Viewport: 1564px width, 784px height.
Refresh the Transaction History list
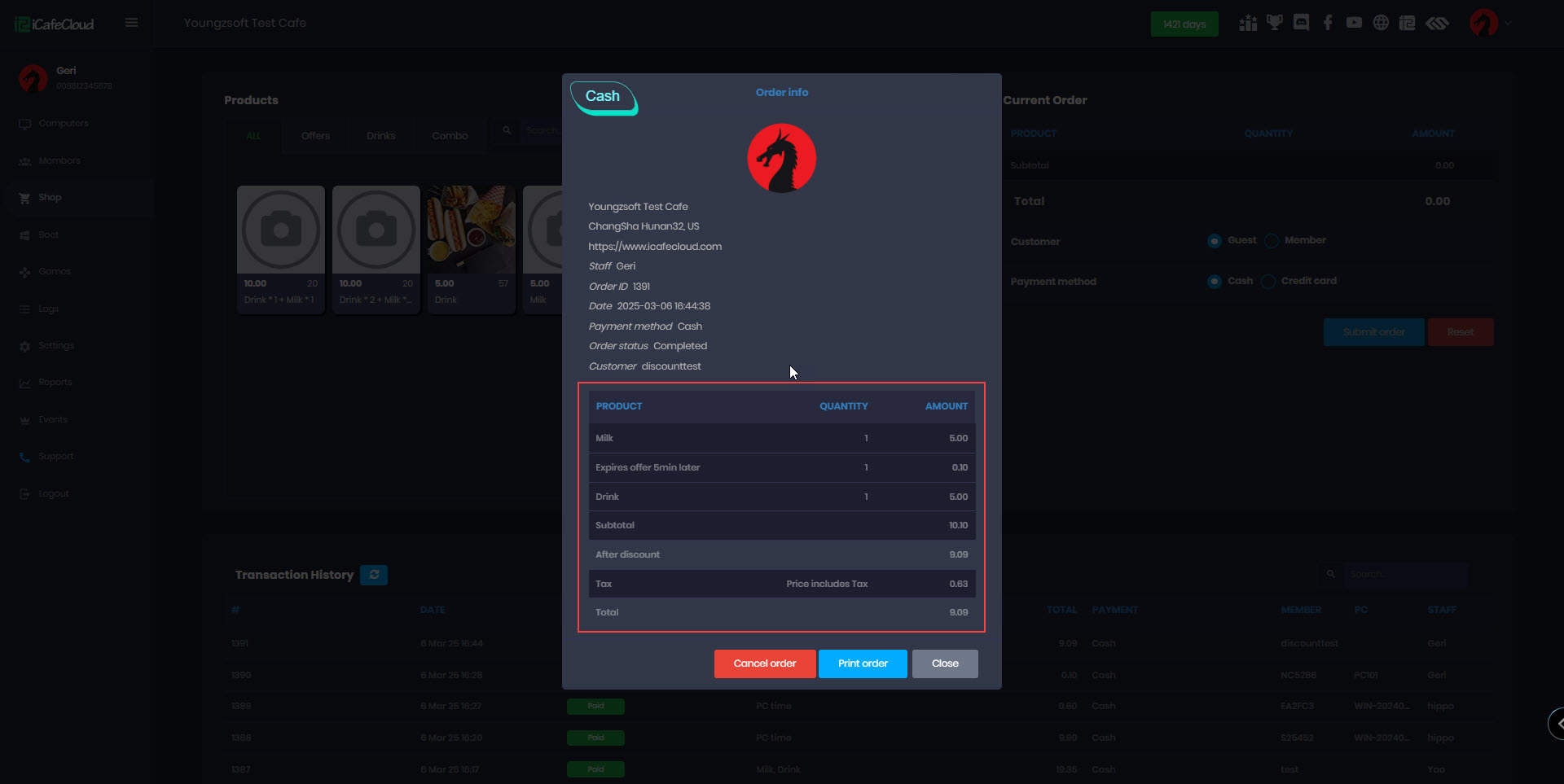(x=374, y=575)
